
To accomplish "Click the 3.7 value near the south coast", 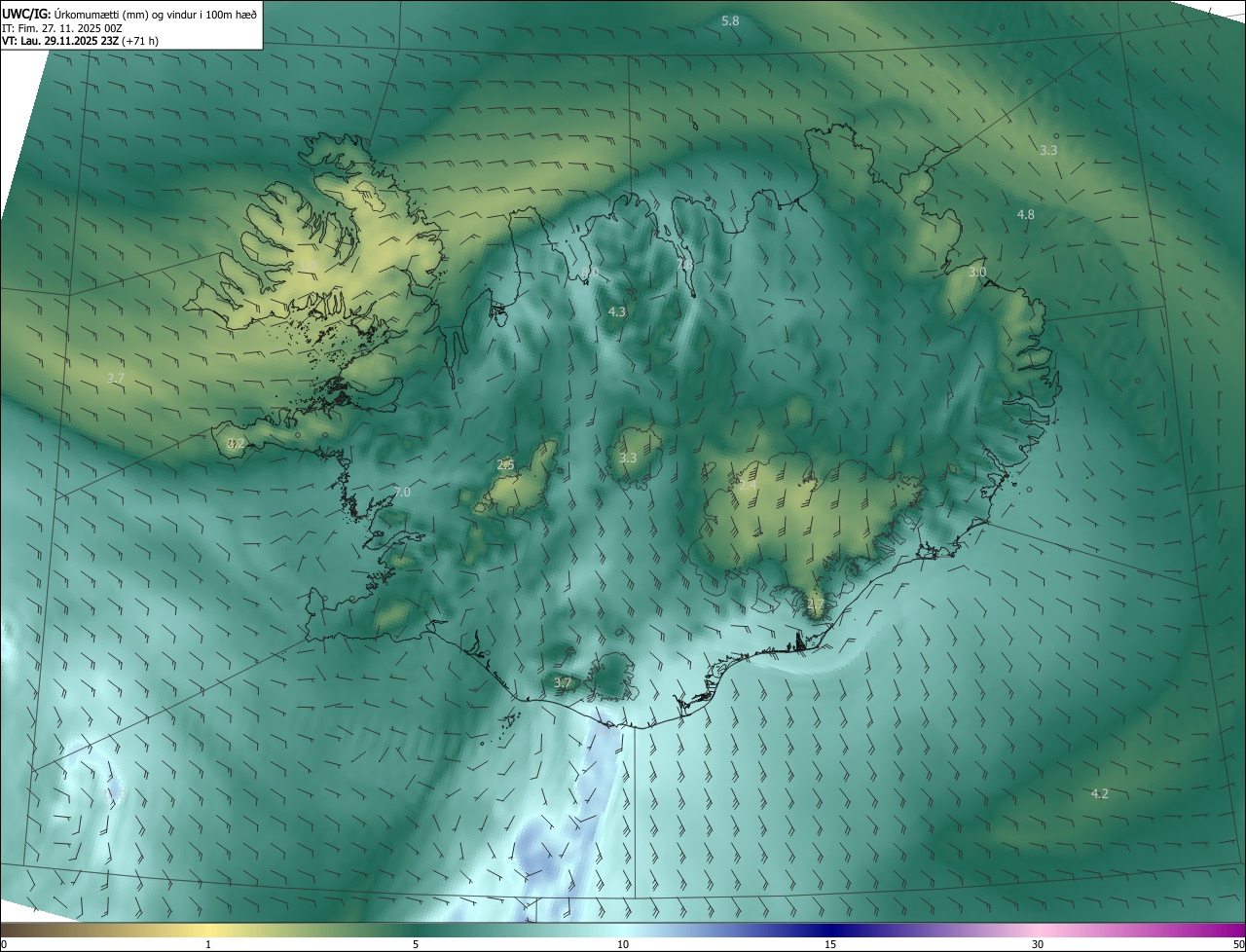I will click(562, 683).
